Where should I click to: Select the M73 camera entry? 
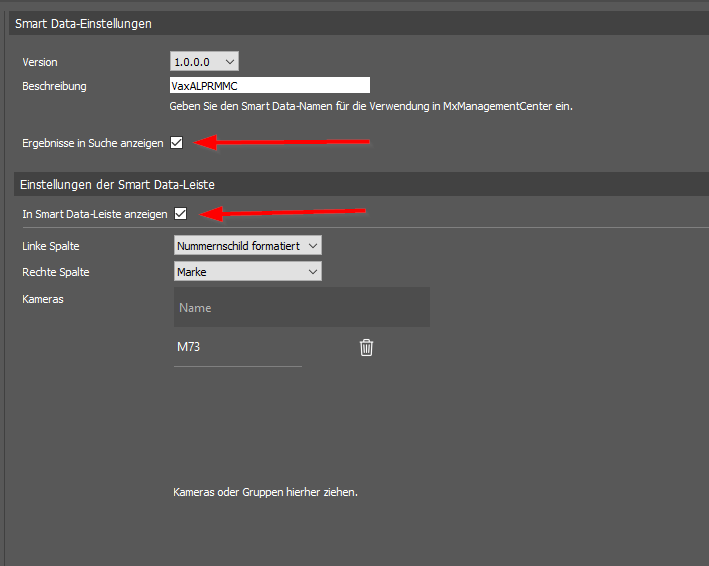[x=189, y=347]
